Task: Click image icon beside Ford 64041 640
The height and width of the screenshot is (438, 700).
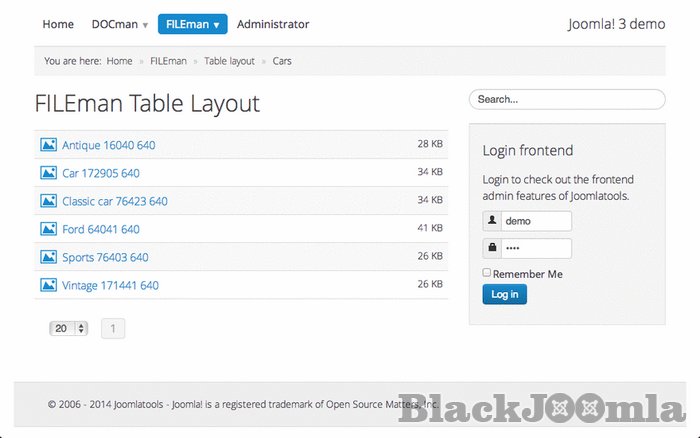Action: click(48, 229)
